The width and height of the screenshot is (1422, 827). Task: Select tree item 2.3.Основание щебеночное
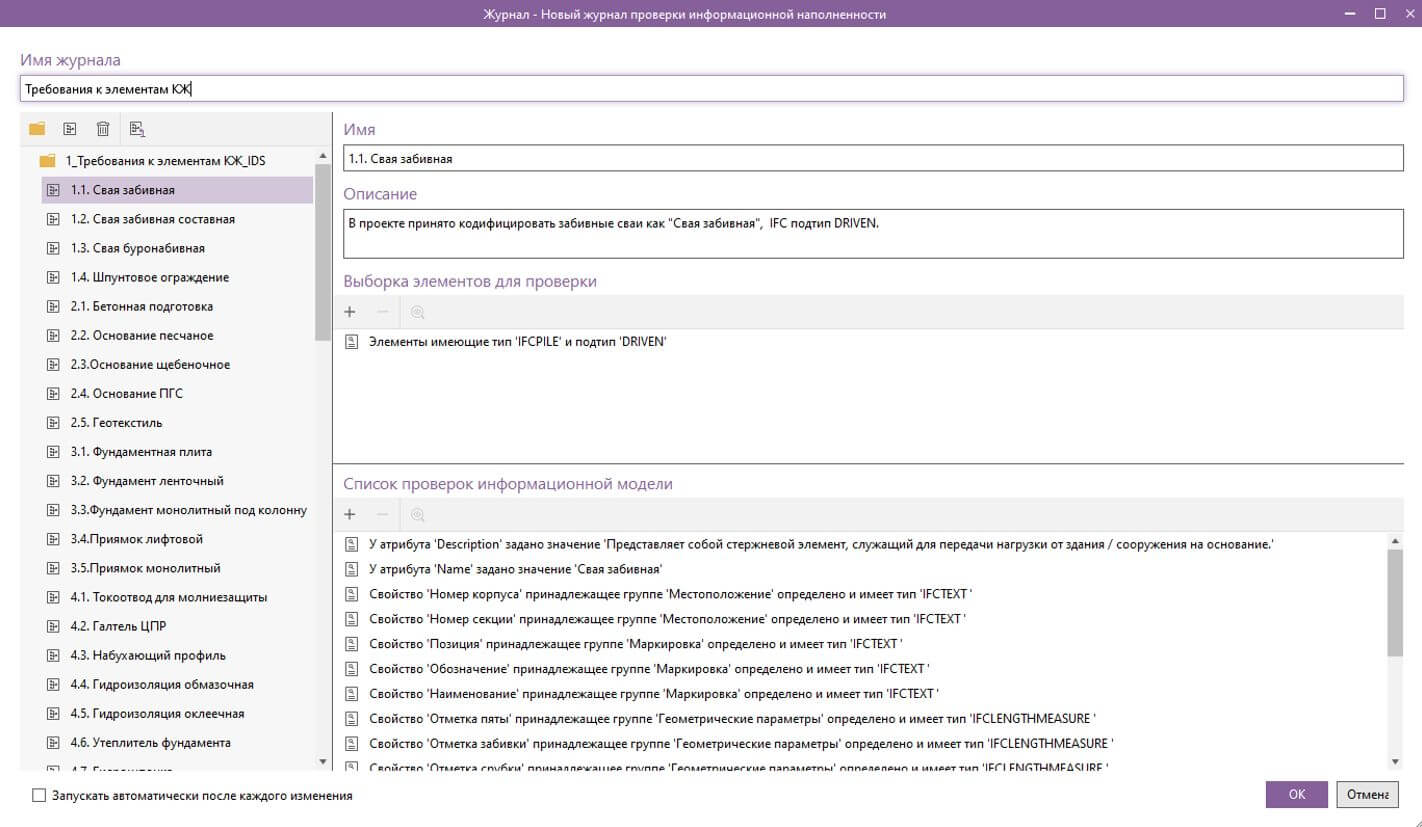pos(177,364)
